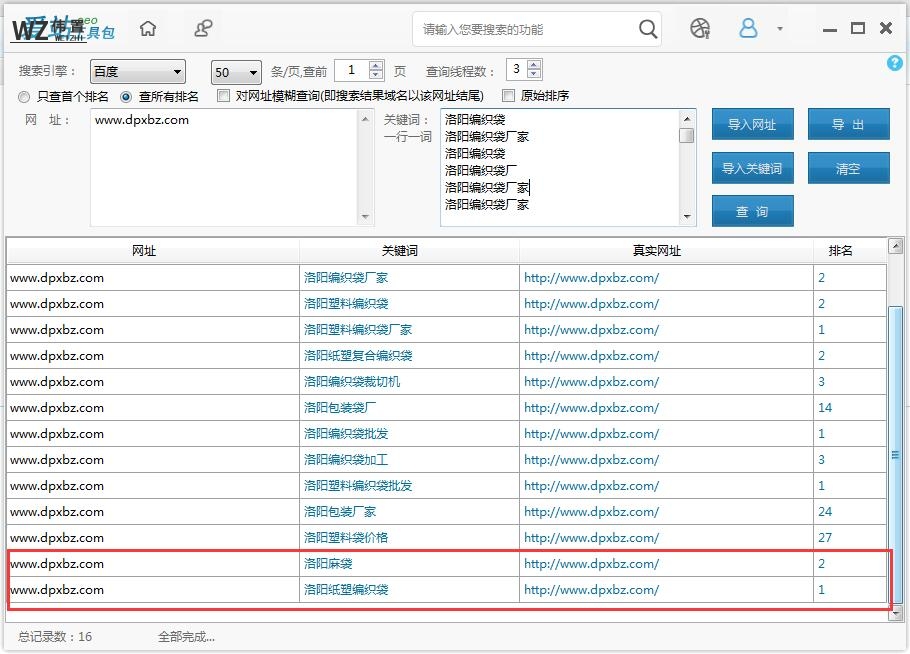Open the user account icon
Image resolution: width=910 pixels, height=654 pixels.
click(x=748, y=29)
